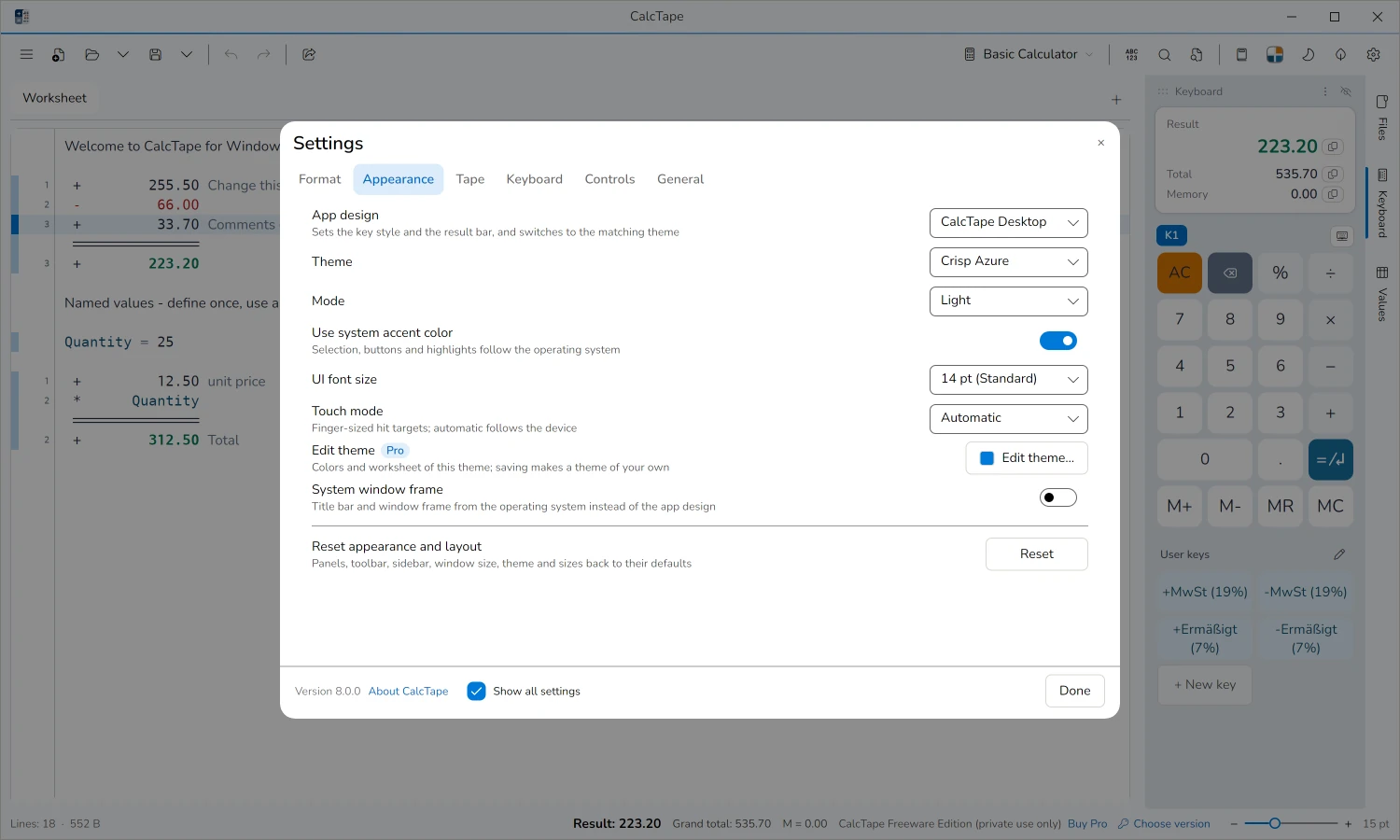
Task: Click the app design icon beside theme
Action: [1241, 54]
